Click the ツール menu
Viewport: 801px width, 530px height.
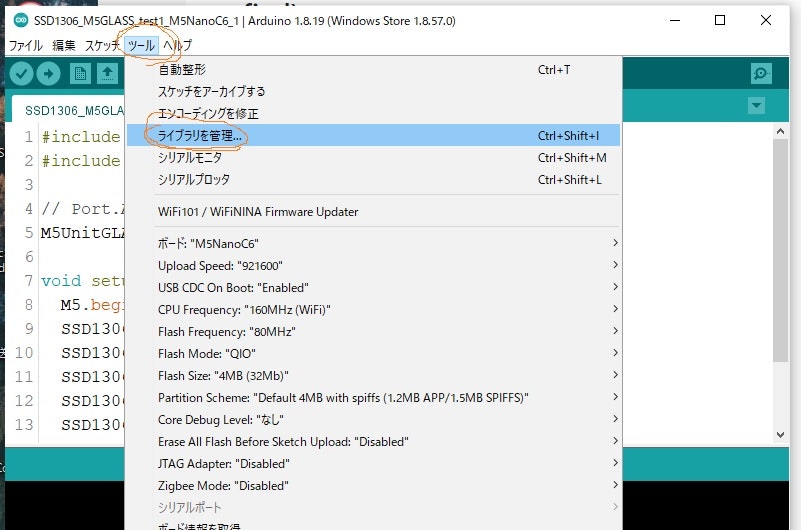(x=142, y=45)
